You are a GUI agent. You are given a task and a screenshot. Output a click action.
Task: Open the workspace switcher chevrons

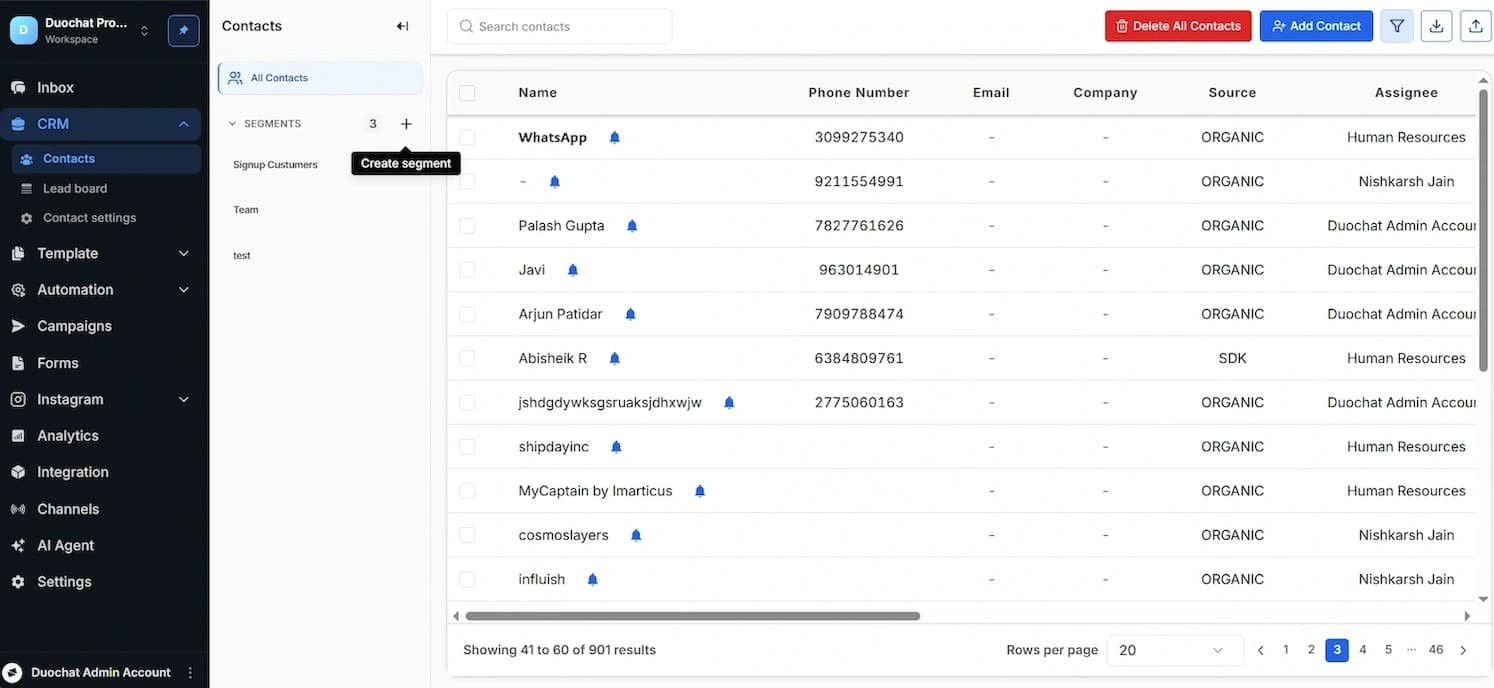coord(144,31)
